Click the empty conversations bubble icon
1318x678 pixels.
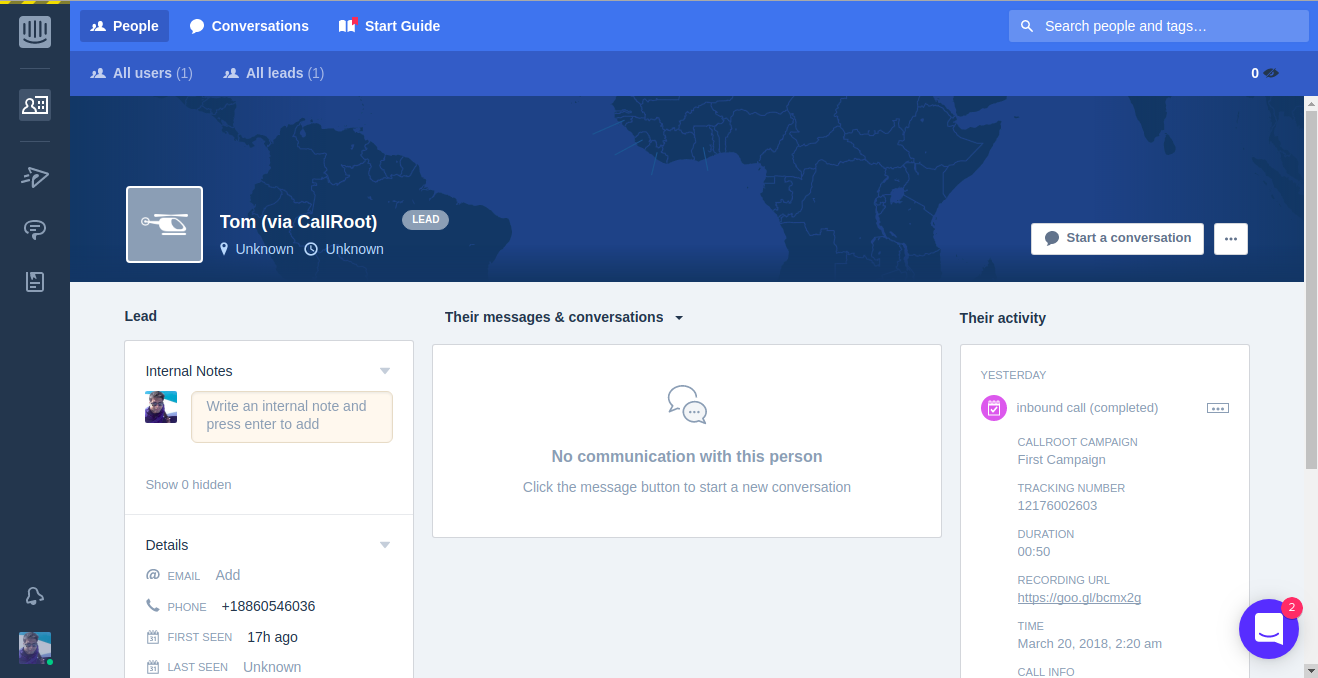point(687,405)
